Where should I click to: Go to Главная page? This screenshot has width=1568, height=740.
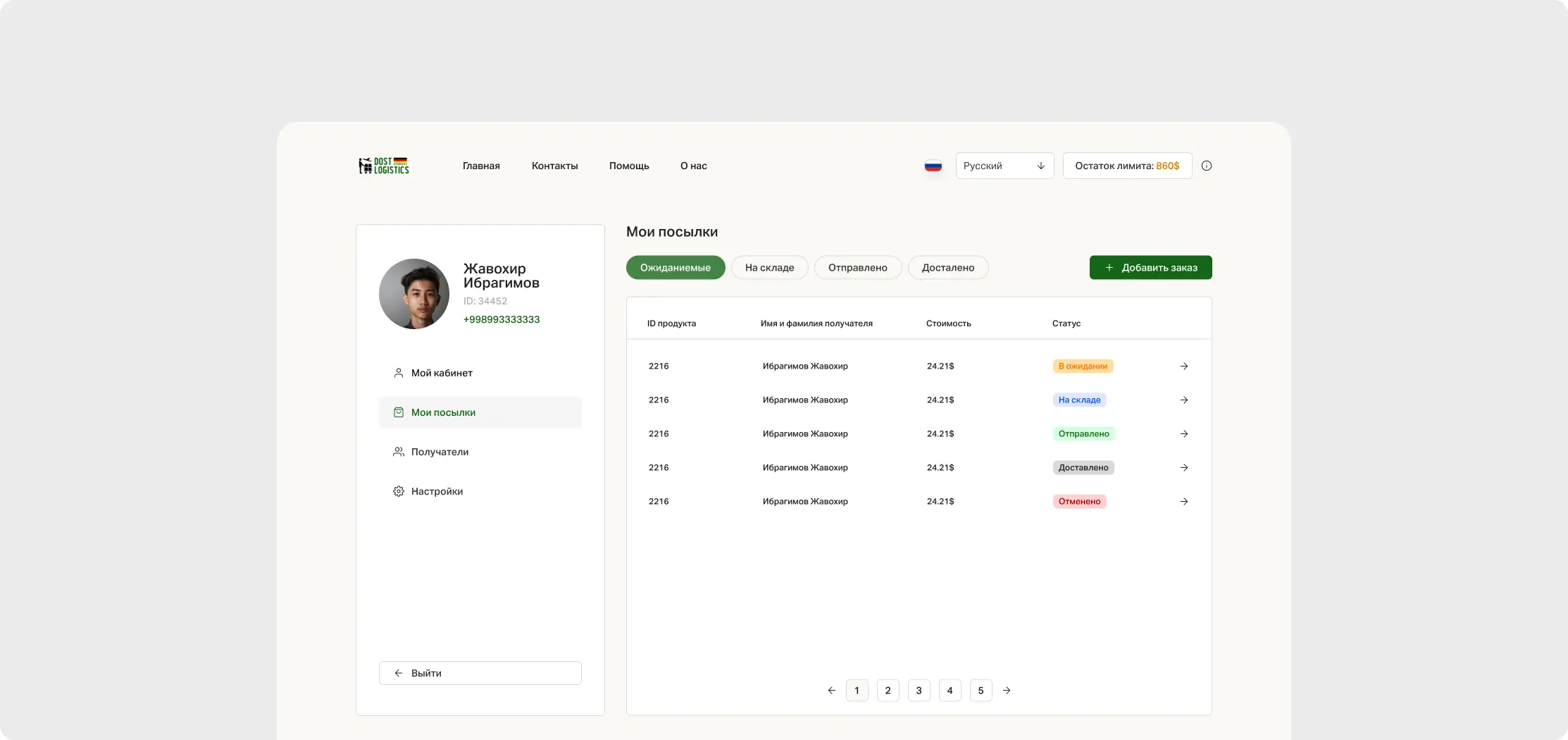click(x=481, y=166)
